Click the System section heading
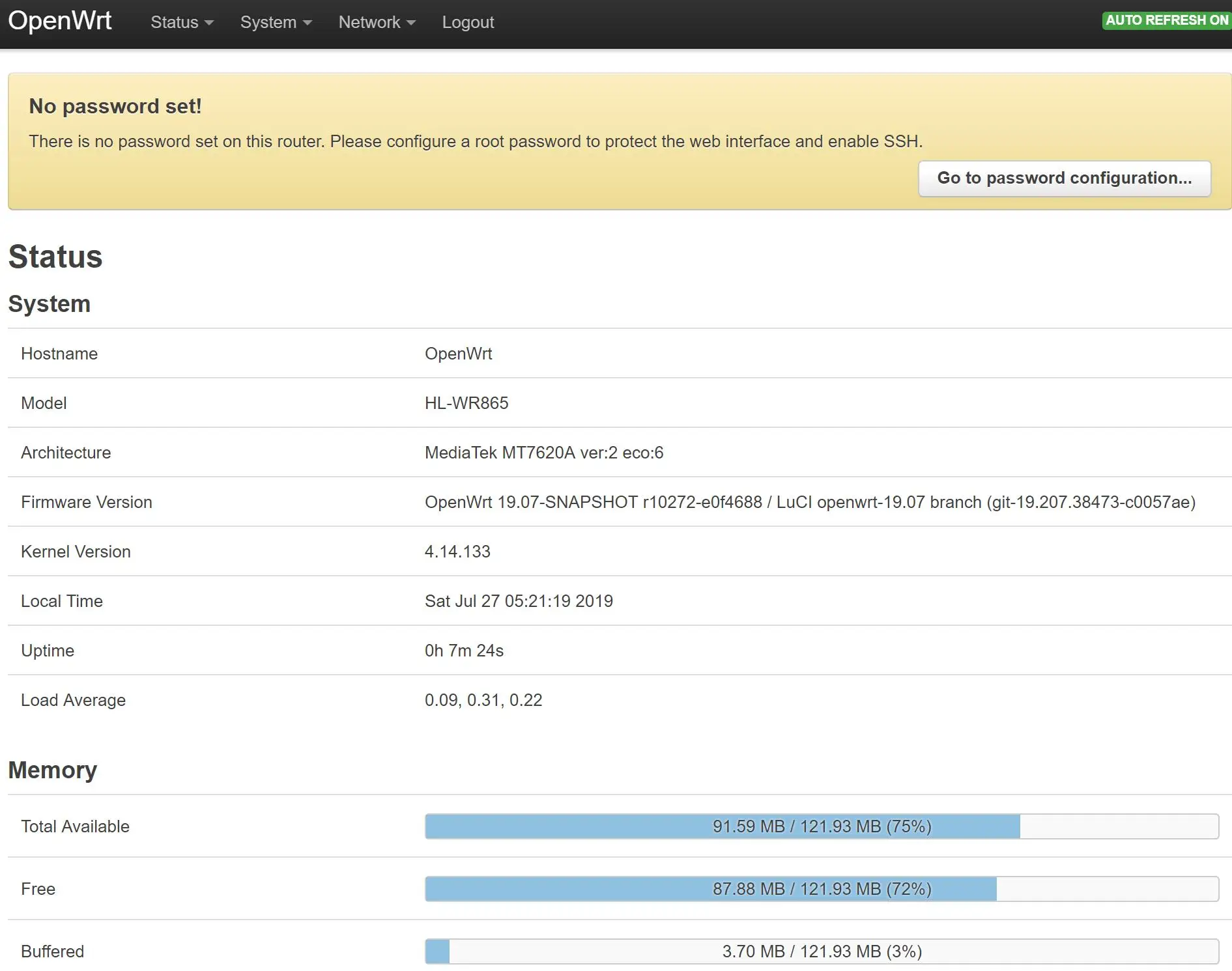This screenshot has height=971, width=1232. point(49,304)
